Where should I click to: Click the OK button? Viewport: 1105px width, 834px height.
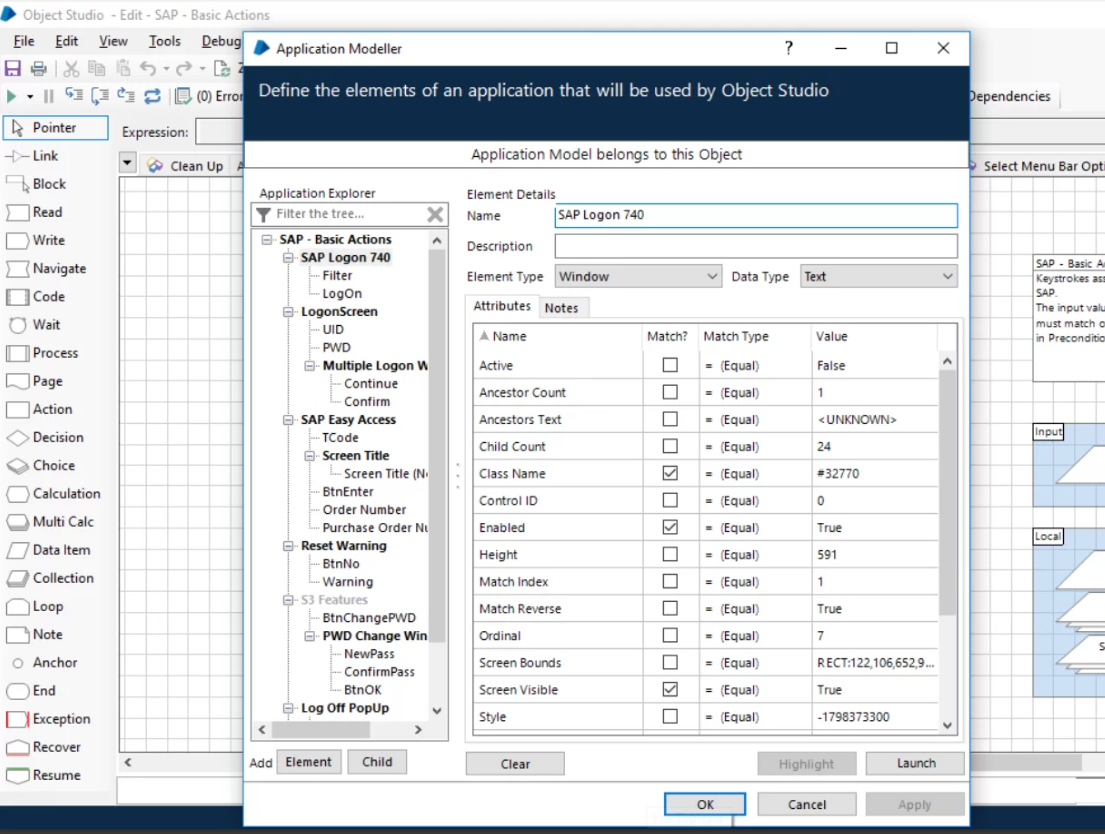pos(705,804)
